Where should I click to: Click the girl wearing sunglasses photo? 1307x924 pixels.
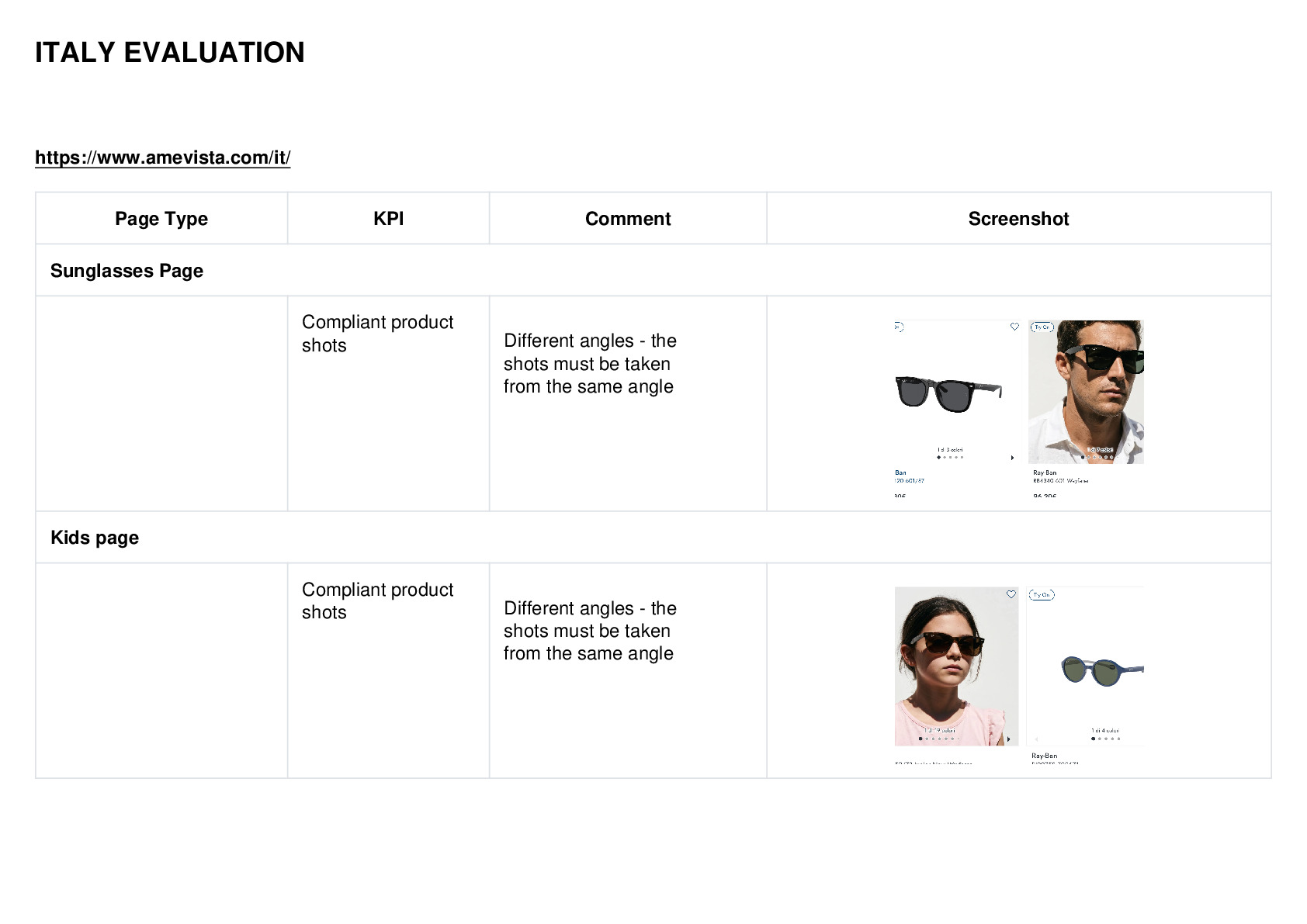coord(956,666)
